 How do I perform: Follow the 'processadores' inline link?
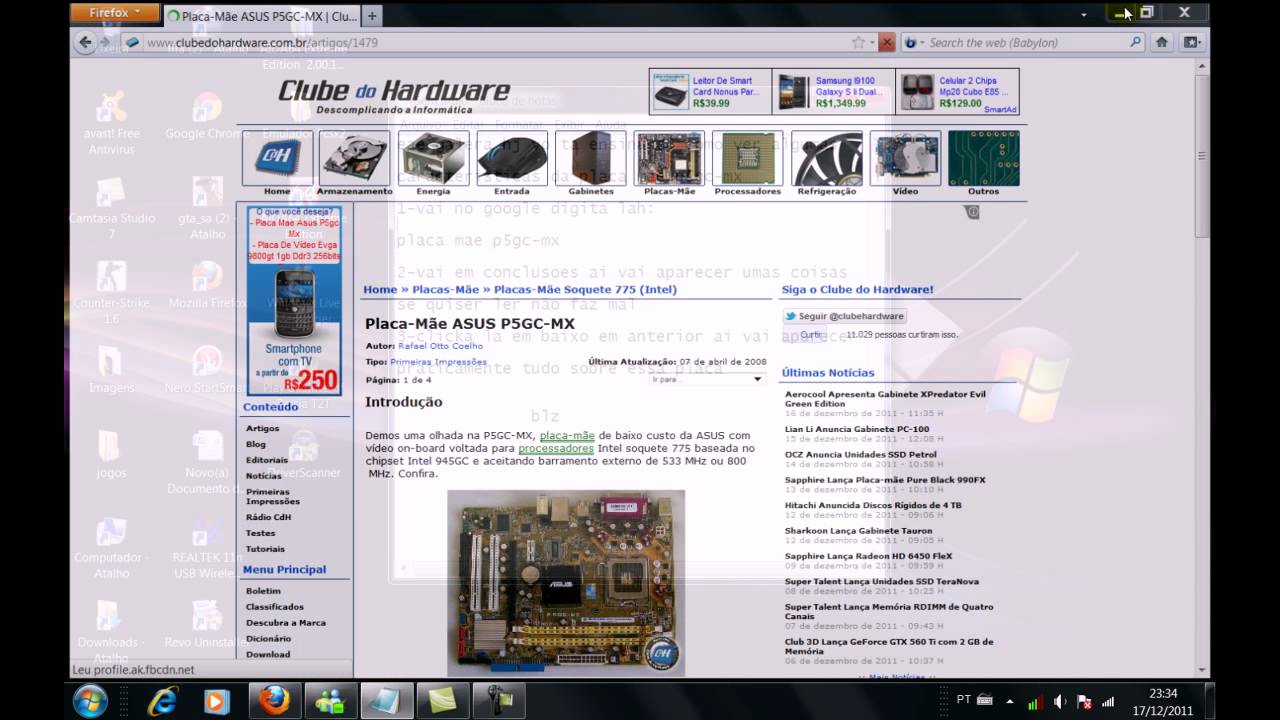[x=556, y=449]
